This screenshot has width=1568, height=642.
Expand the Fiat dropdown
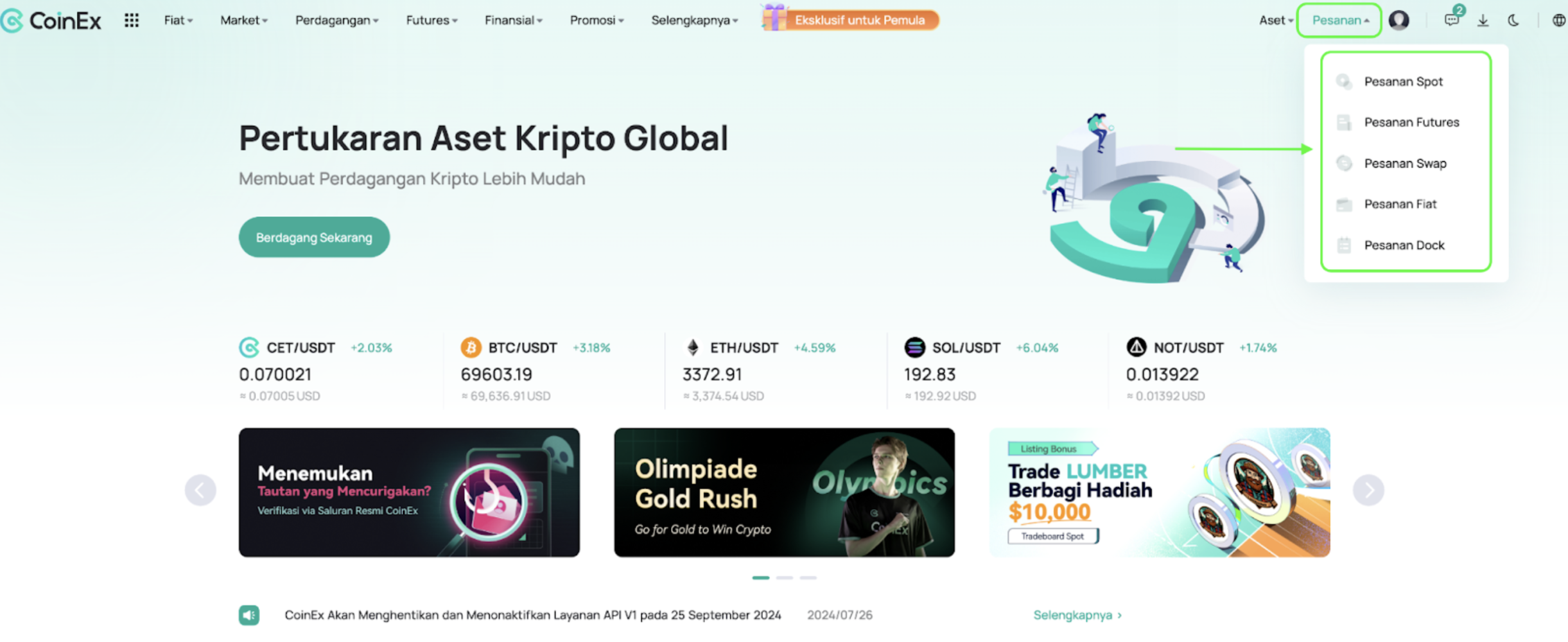pos(178,20)
